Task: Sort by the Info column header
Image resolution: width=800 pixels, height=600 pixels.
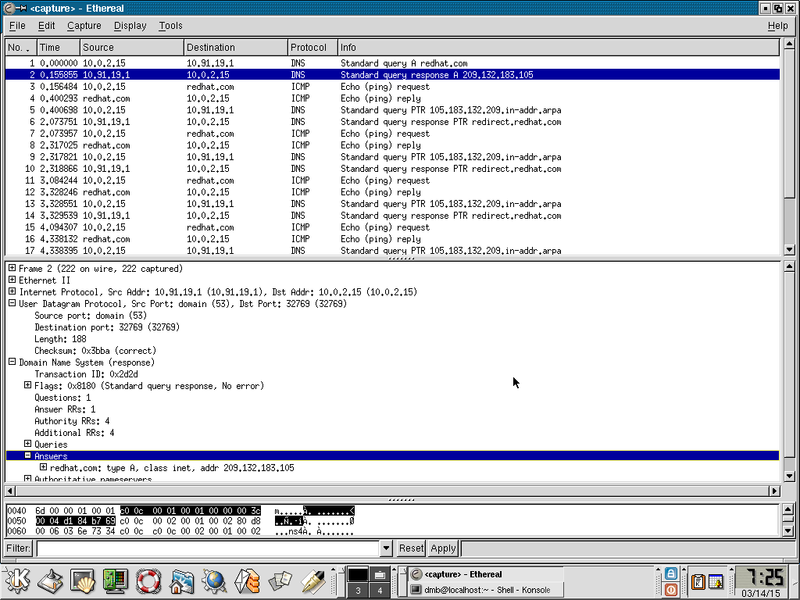Action: click(x=559, y=47)
